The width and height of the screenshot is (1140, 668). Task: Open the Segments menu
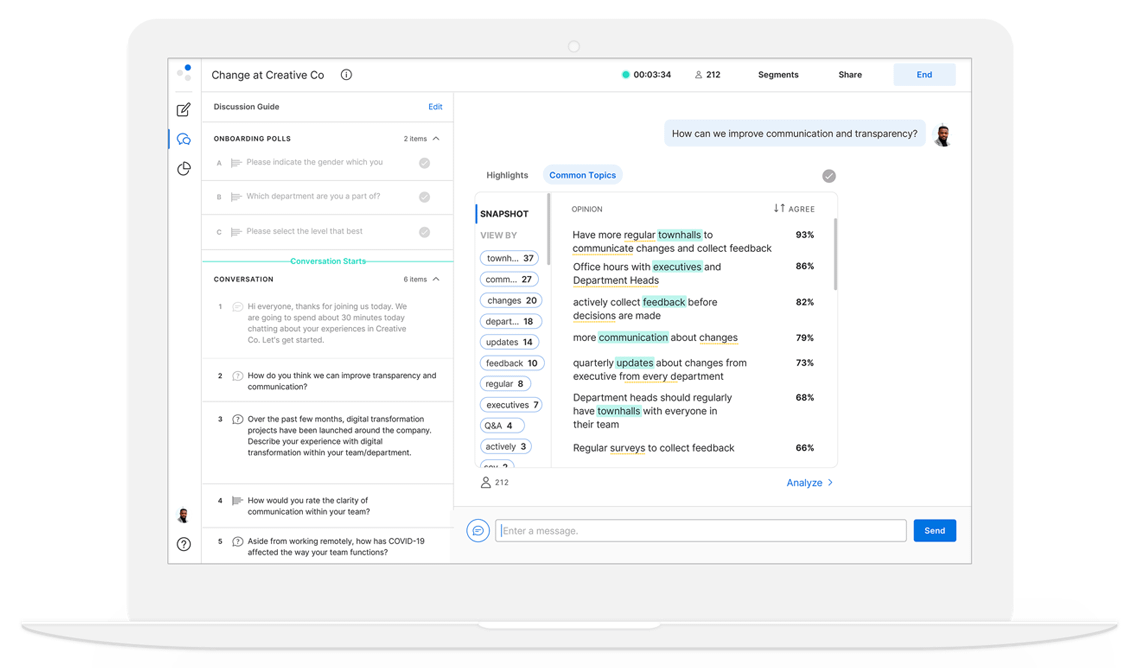tap(778, 75)
